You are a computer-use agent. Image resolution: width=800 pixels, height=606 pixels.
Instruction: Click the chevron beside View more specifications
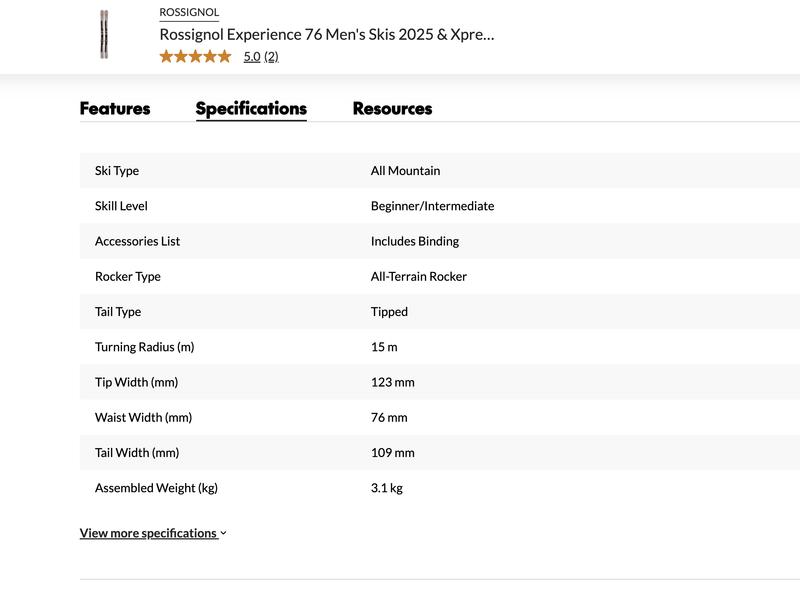[x=224, y=532]
